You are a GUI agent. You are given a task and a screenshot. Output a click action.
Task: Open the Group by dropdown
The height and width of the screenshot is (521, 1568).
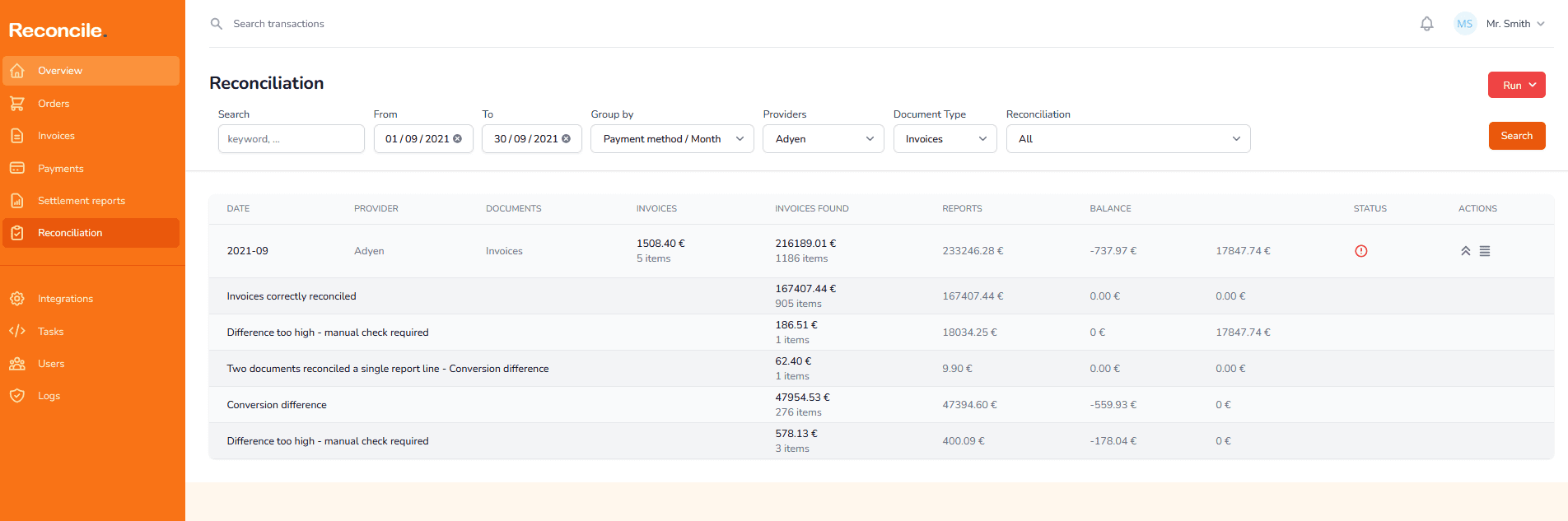pos(672,139)
